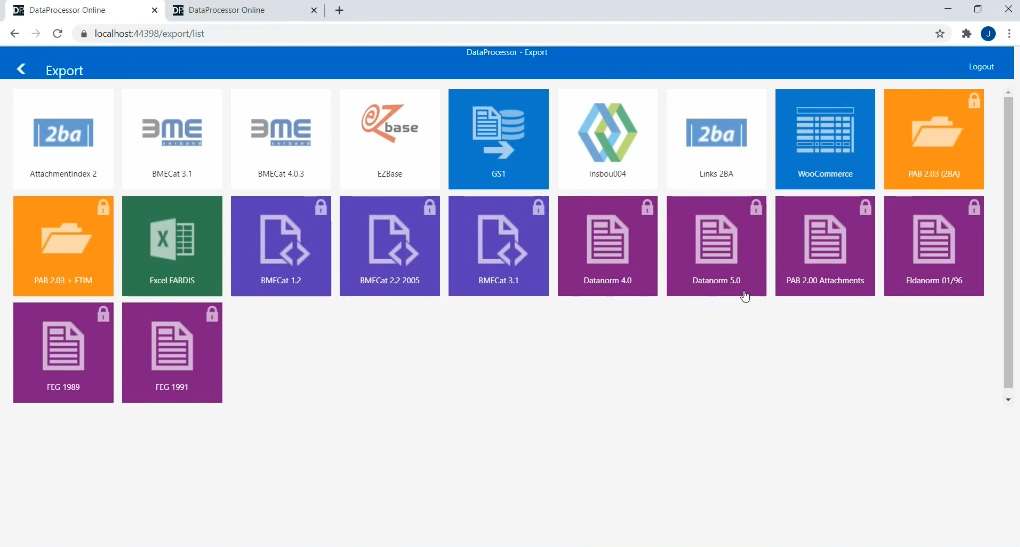1020x547 pixels.
Task: Open the Datanorm 5.0 export tile
Action: point(716,246)
